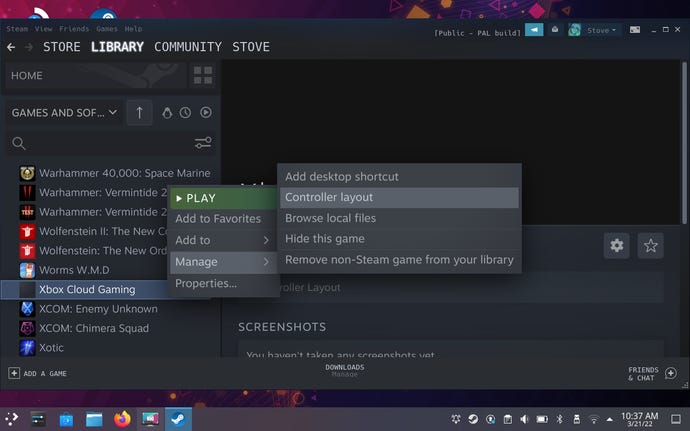Click PLAY in the context menu
690x431 pixels.
[223, 198]
